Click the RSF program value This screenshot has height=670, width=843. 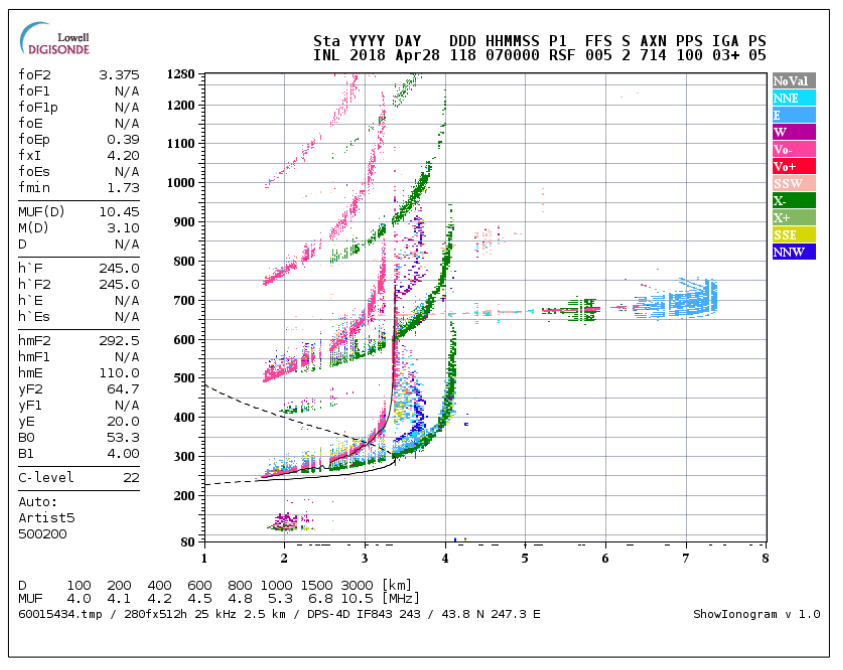562,55
